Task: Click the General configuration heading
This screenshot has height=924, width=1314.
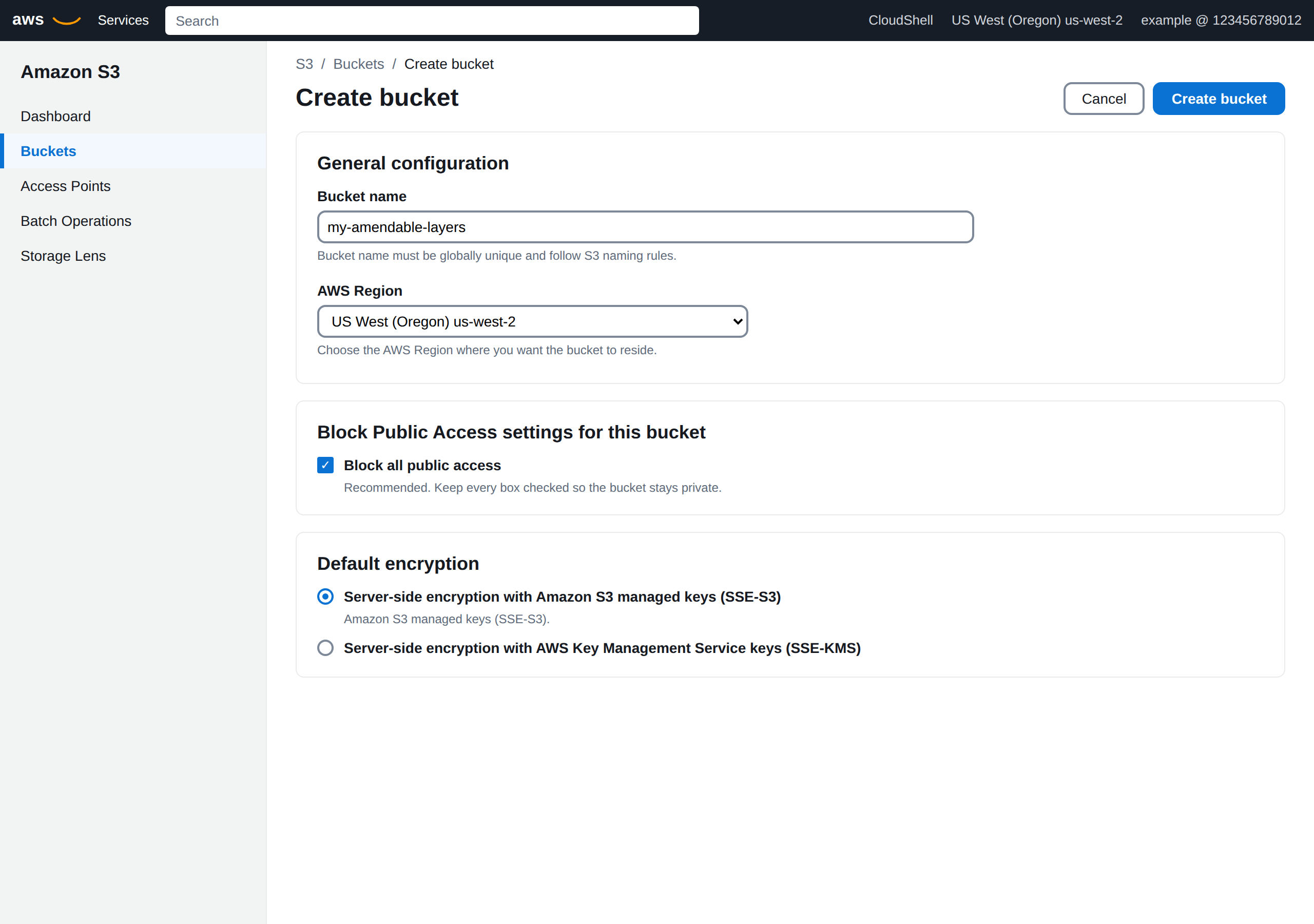Action: (413, 163)
